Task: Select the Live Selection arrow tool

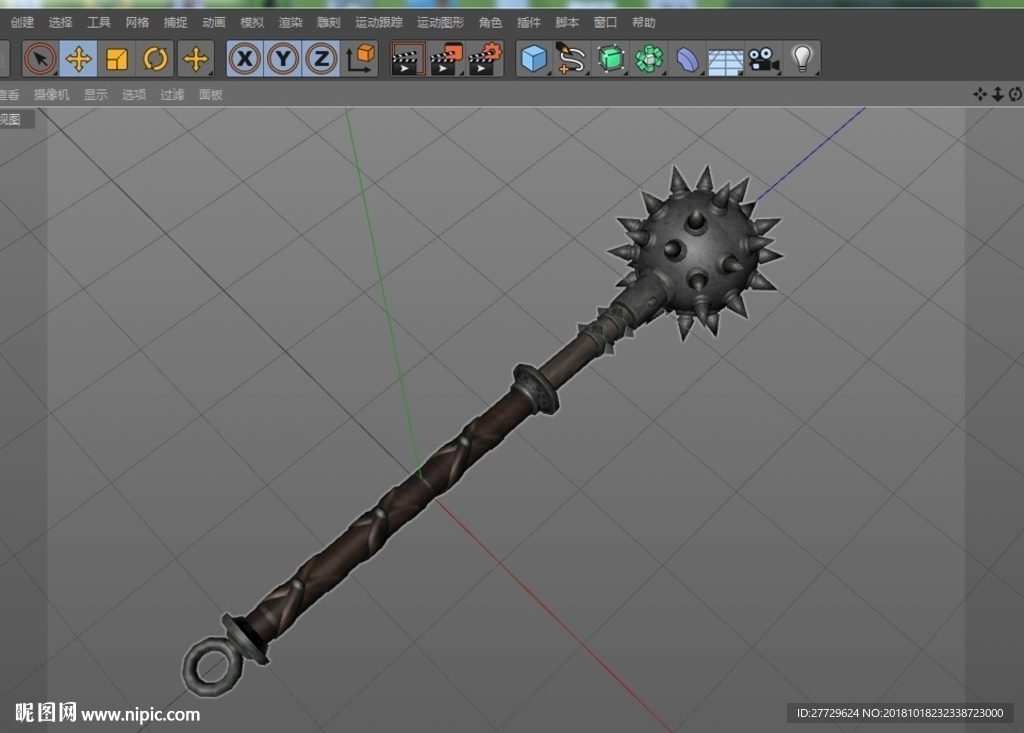Action: click(40, 59)
